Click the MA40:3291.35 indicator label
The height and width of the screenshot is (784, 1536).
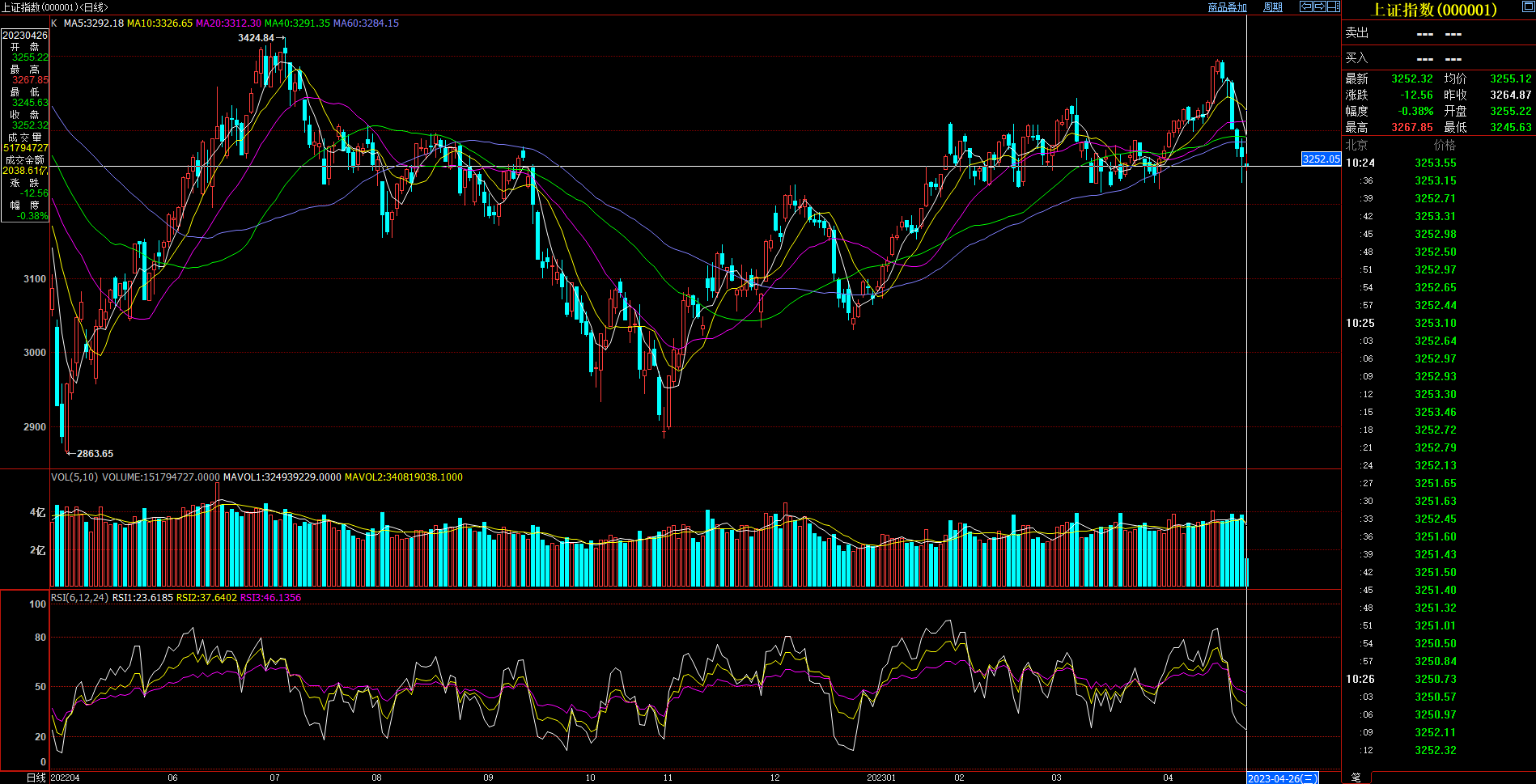(298, 23)
